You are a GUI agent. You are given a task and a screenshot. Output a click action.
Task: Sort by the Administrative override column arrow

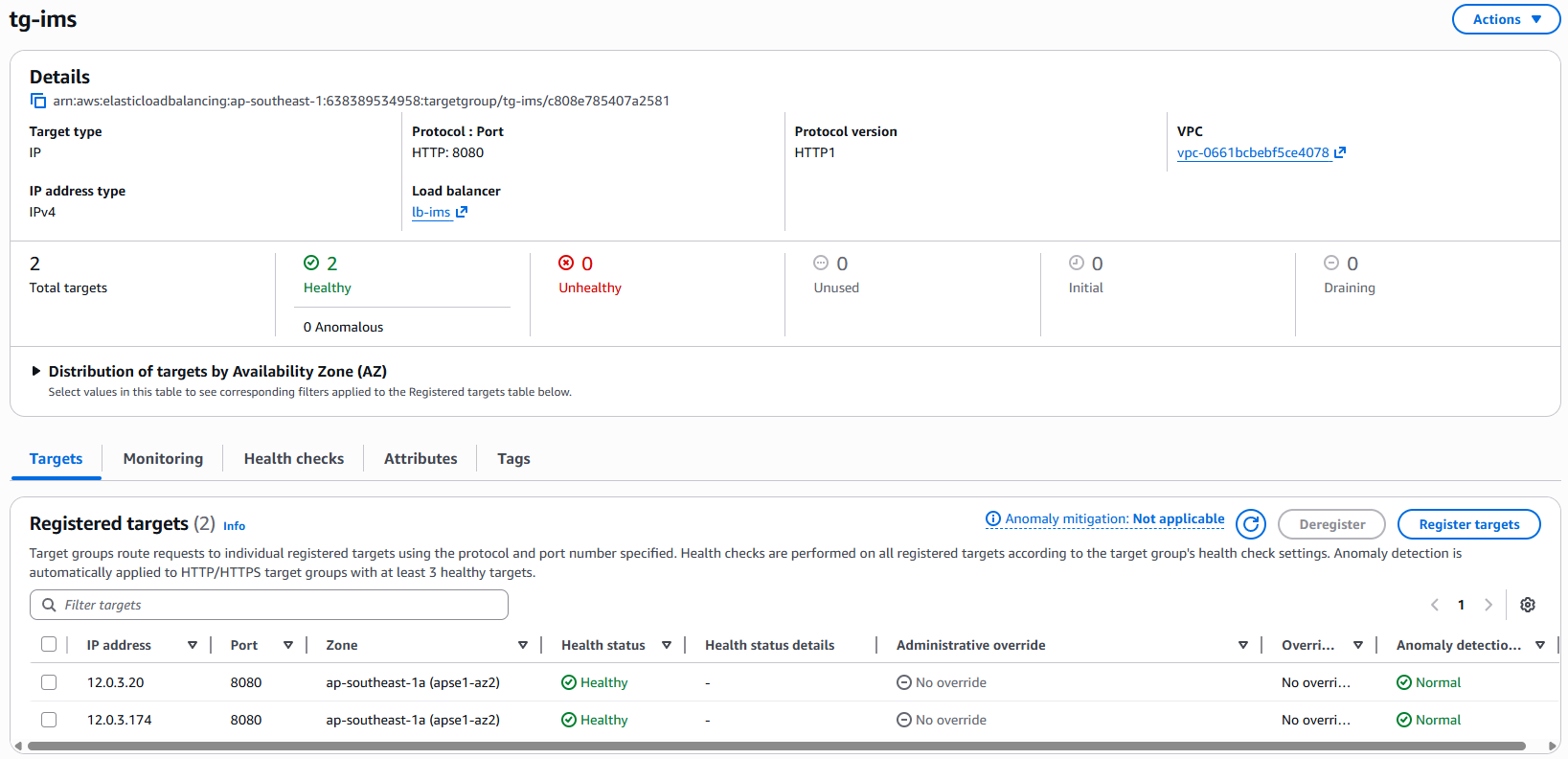click(1243, 645)
